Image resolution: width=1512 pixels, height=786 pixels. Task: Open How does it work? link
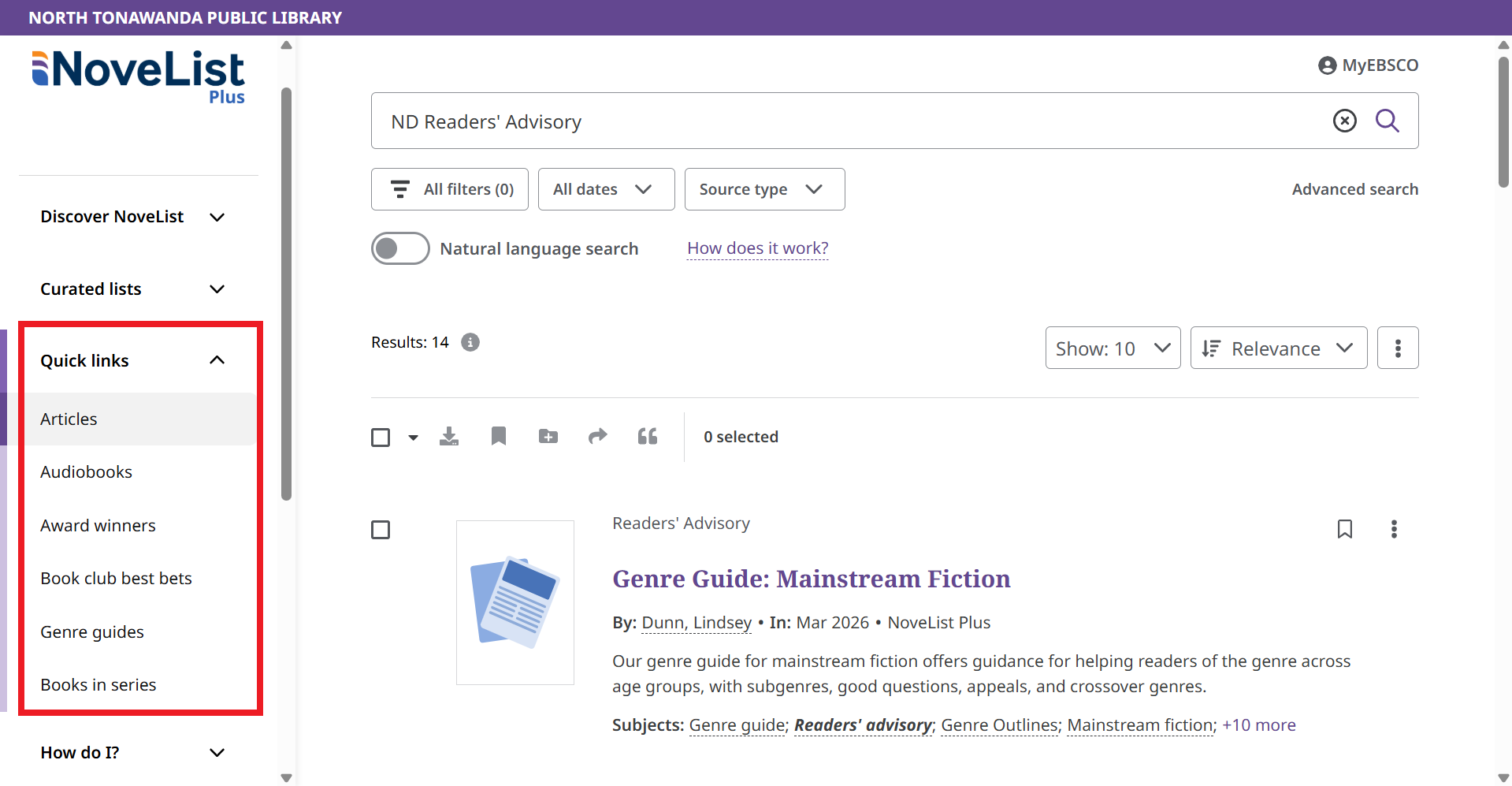click(x=757, y=248)
